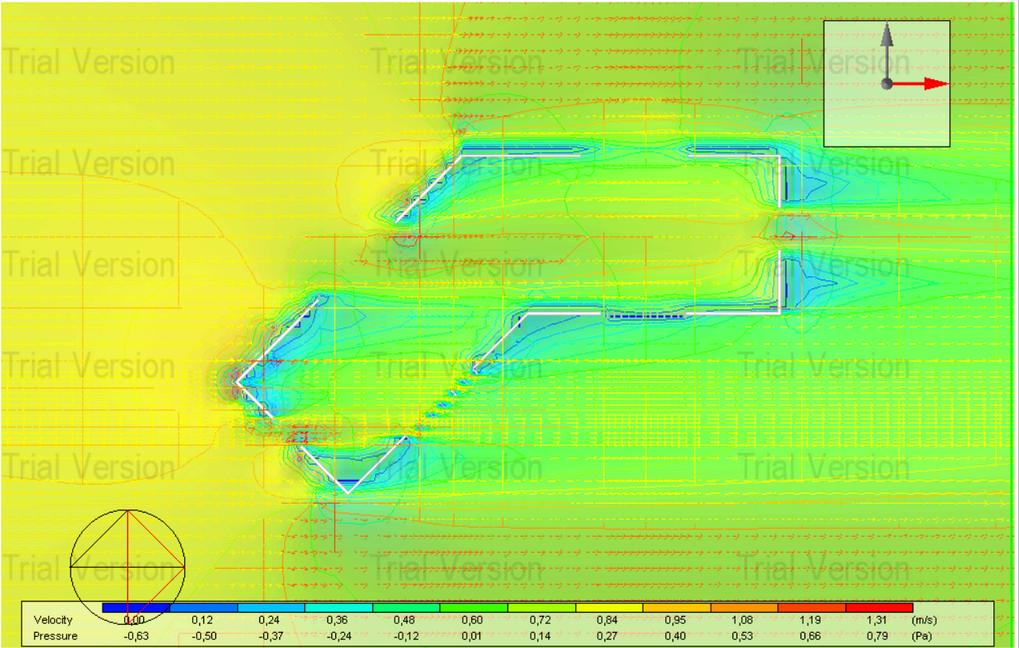Click pressure value 0,01
The height and width of the screenshot is (648, 1019).
click(472, 636)
